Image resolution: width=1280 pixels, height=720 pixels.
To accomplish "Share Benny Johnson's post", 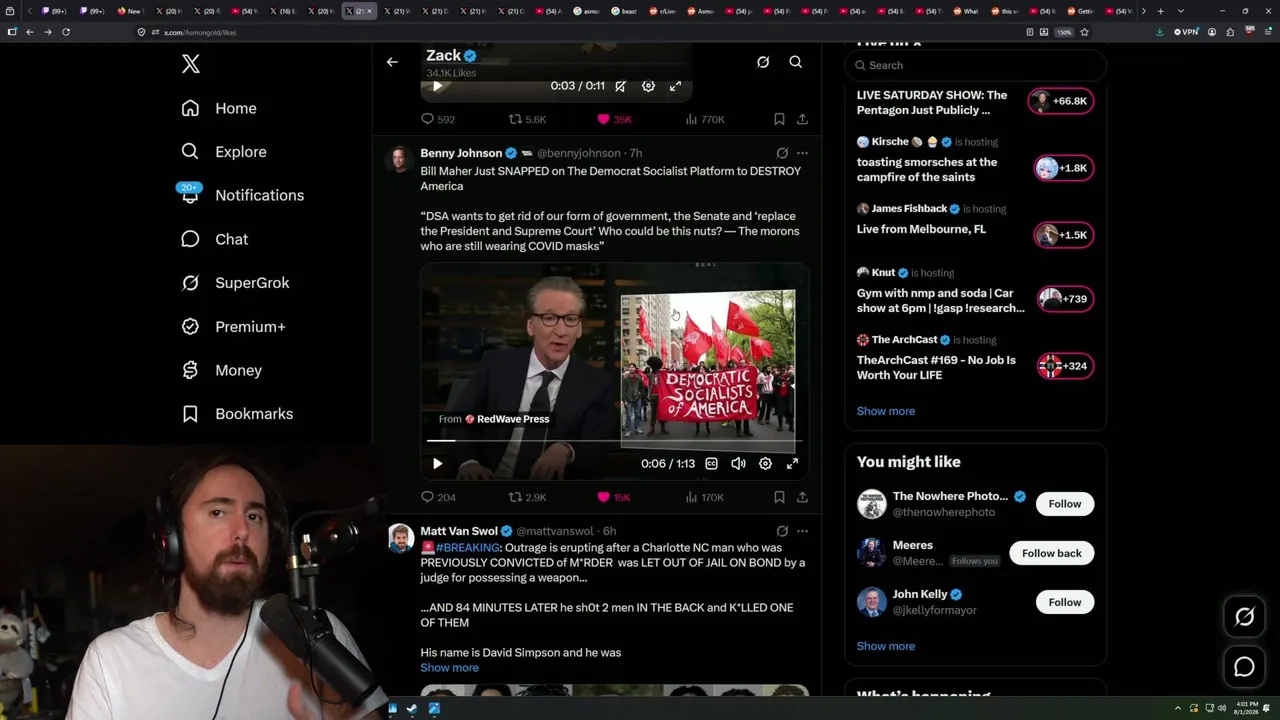I will click(802, 497).
